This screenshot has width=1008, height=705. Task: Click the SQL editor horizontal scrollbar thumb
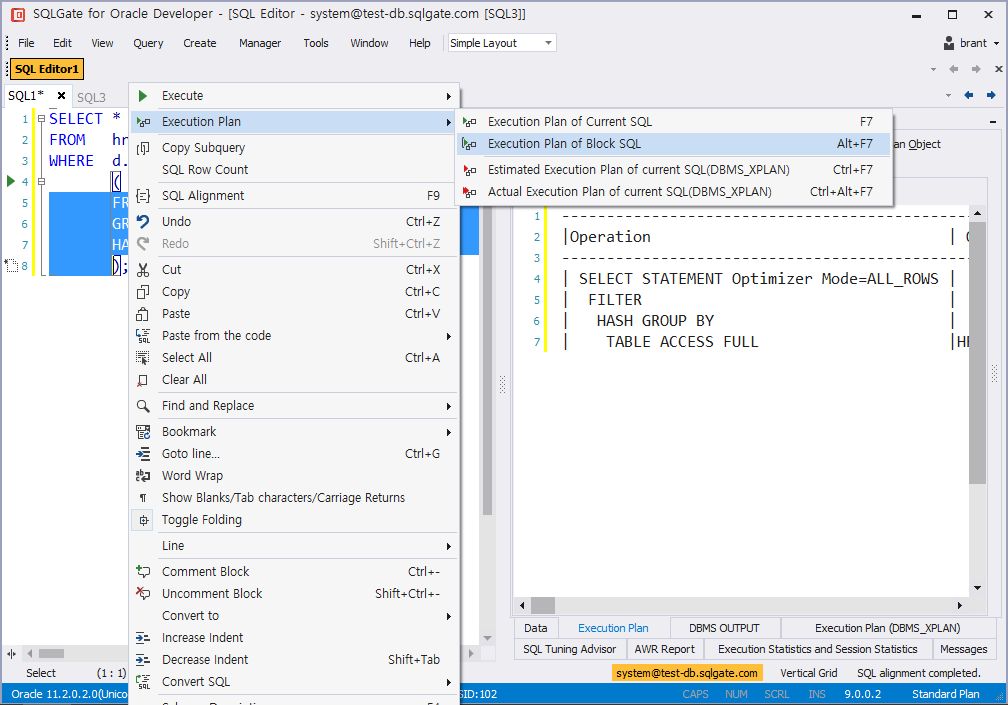coord(51,654)
